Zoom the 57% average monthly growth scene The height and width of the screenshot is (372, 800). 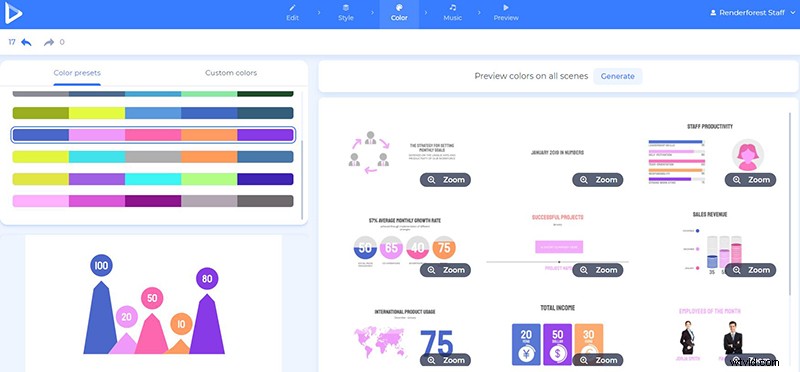coord(445,270)
